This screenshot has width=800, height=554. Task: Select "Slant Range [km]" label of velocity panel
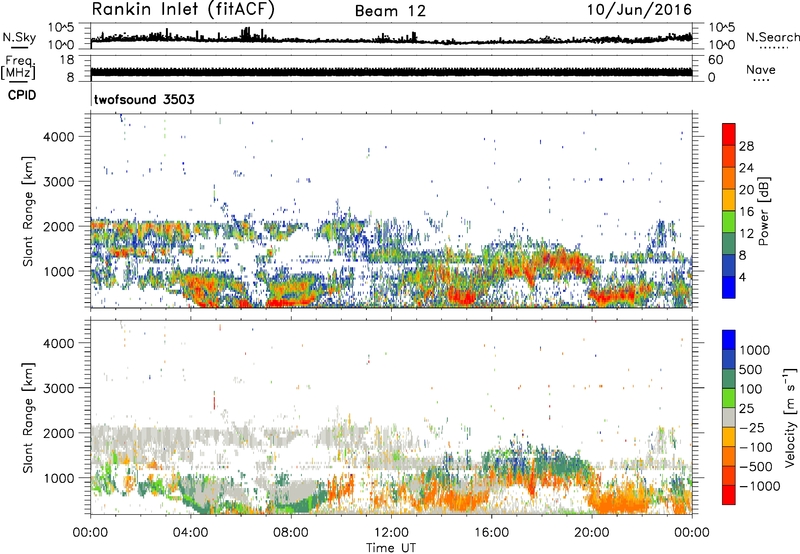28,417
